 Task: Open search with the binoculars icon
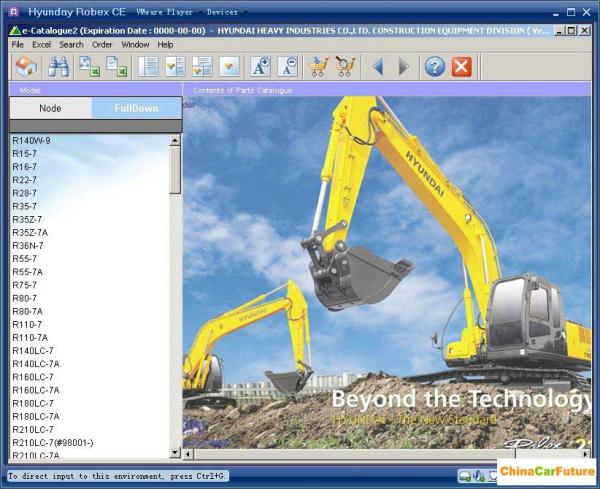click(59, 67)
